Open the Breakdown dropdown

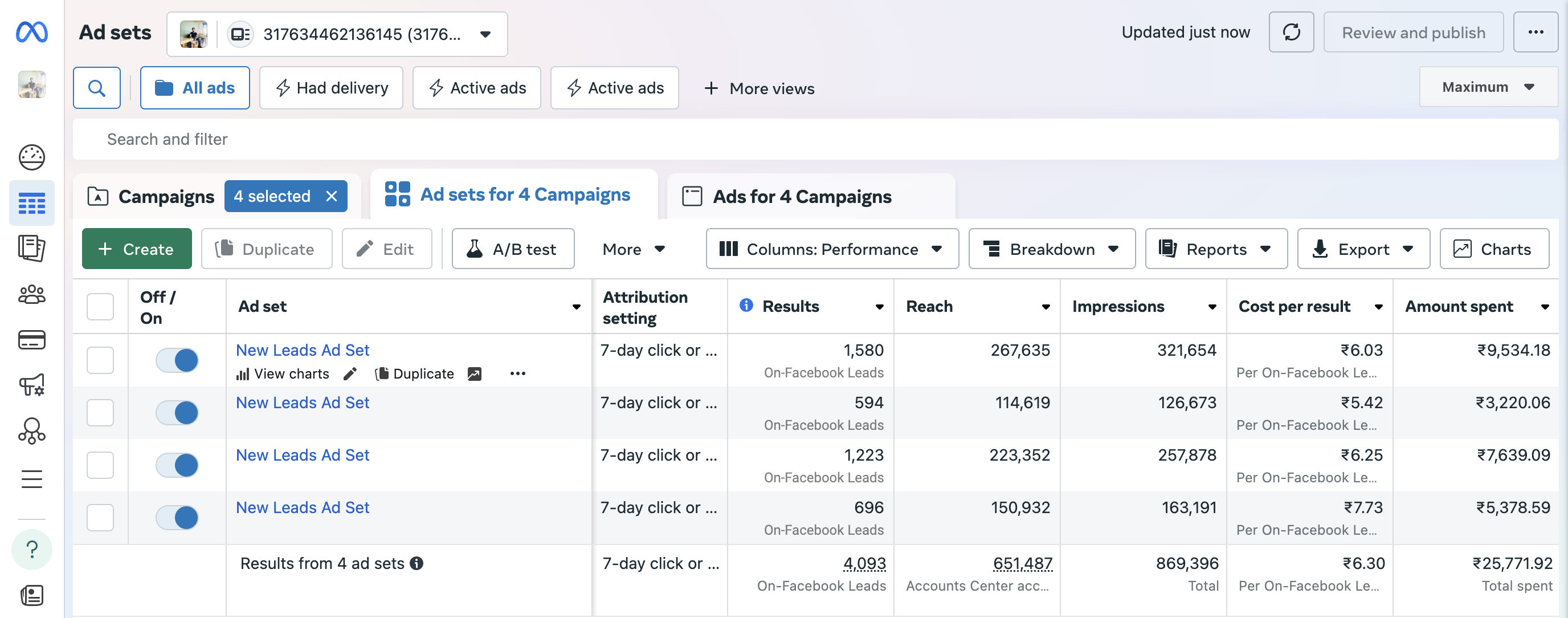[1051, 249]
